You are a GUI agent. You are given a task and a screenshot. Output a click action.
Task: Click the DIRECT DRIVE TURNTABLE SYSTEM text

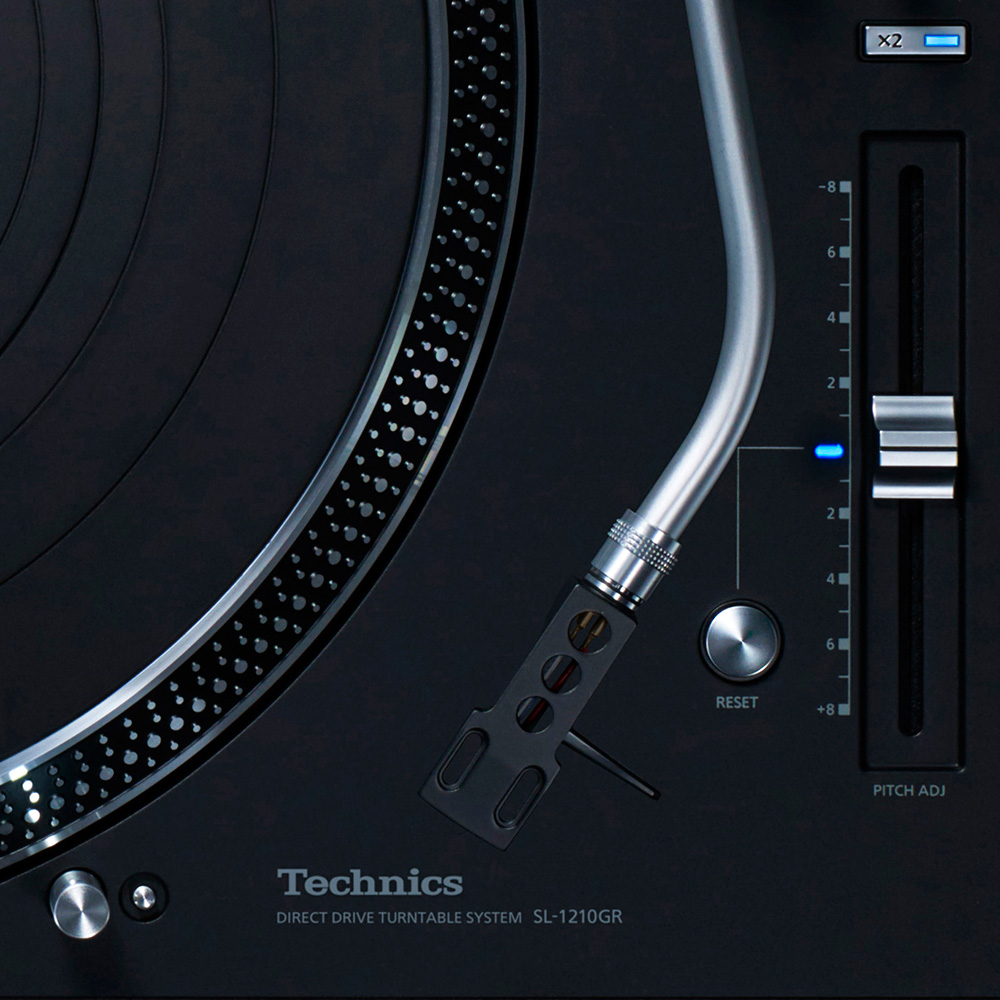[399, 918]
